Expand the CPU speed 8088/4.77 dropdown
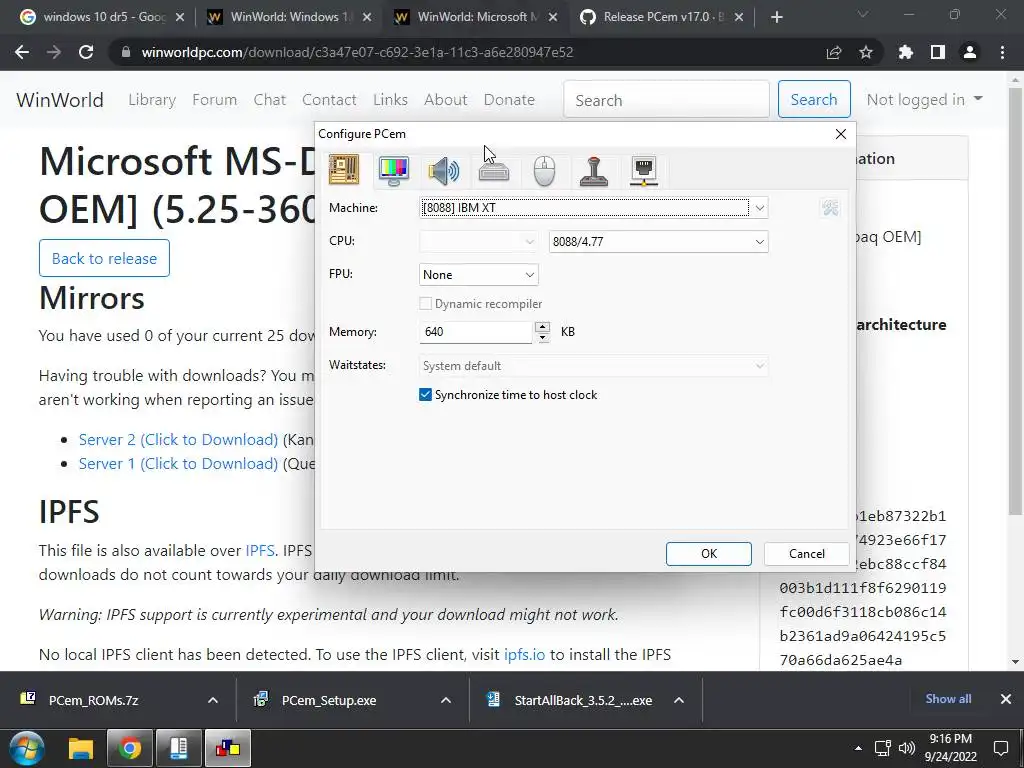 coord(760,242)
